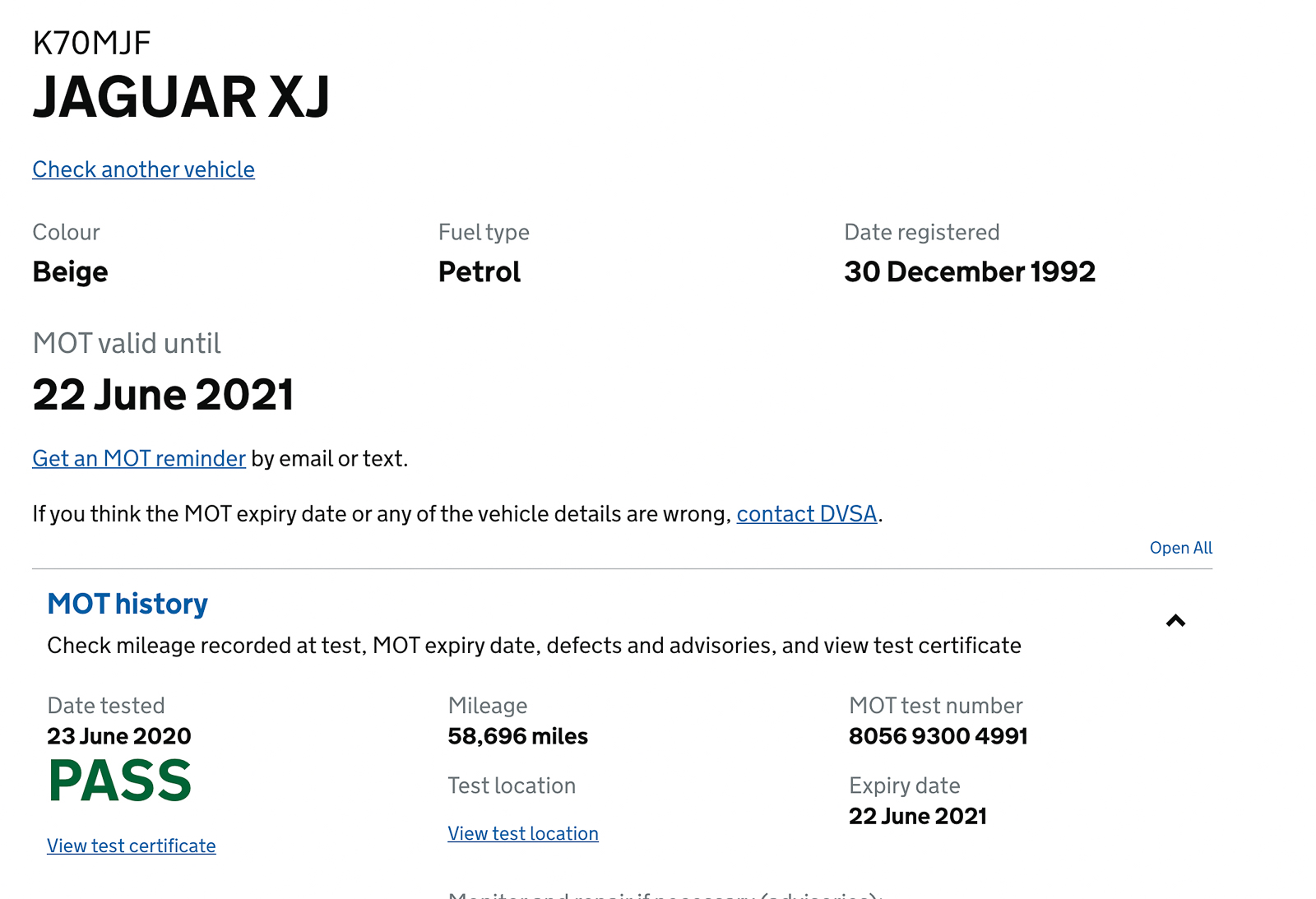Click Open All to expand sections
Image resolution: width=1316 pixels, height=899 pixels.
point(1180,548)
